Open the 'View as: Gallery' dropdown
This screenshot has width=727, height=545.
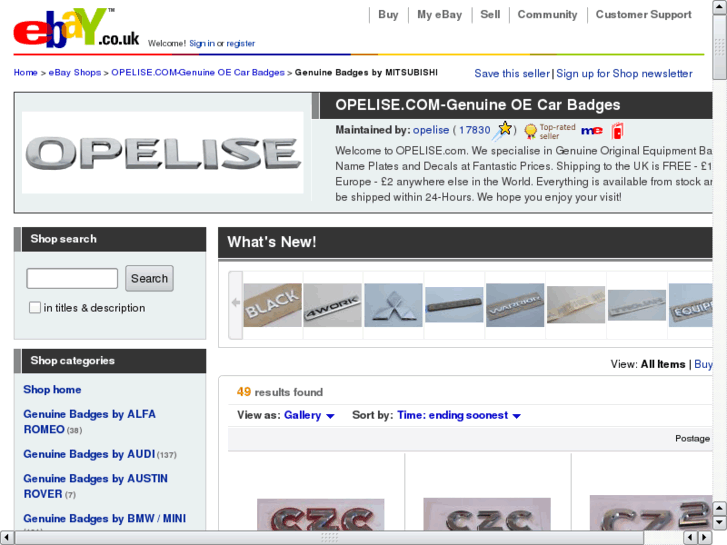[309, 415]
